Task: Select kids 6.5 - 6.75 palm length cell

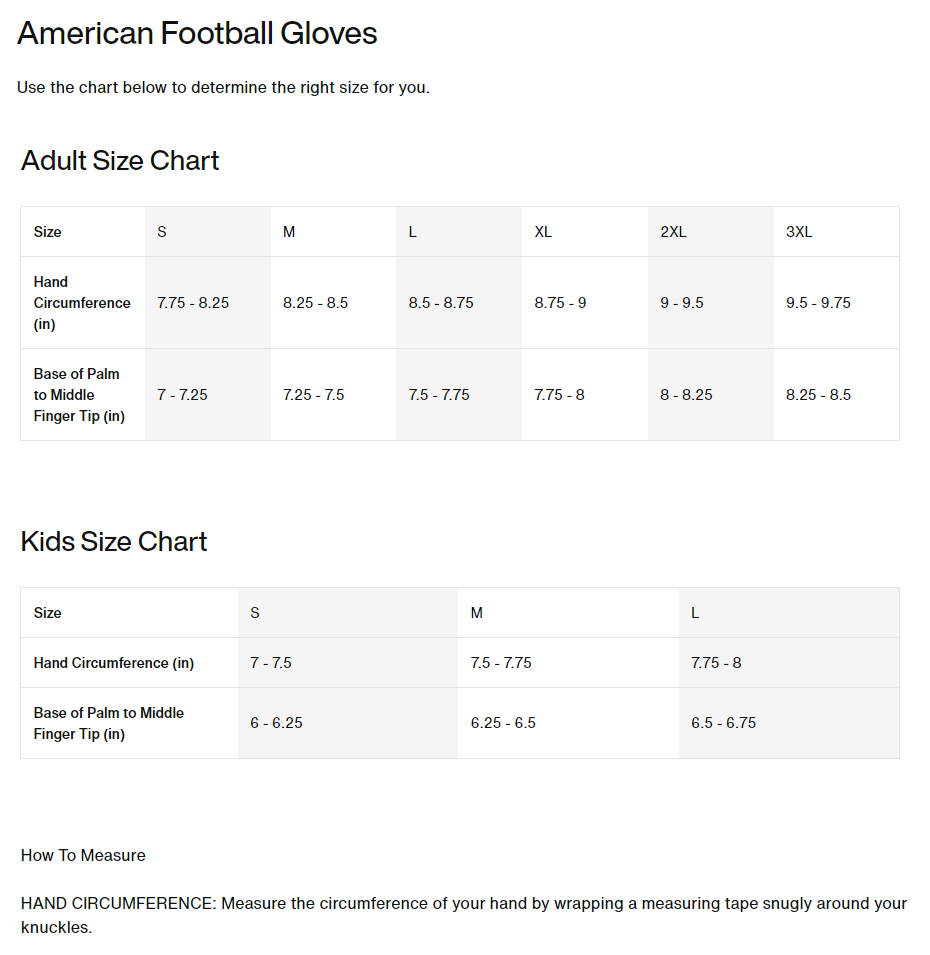Action: click(789, 723)
